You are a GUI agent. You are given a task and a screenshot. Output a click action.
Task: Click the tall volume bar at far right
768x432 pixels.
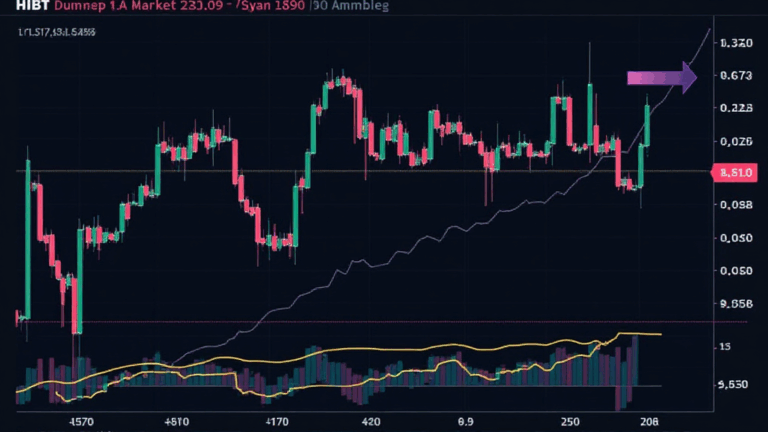point(634,372)
